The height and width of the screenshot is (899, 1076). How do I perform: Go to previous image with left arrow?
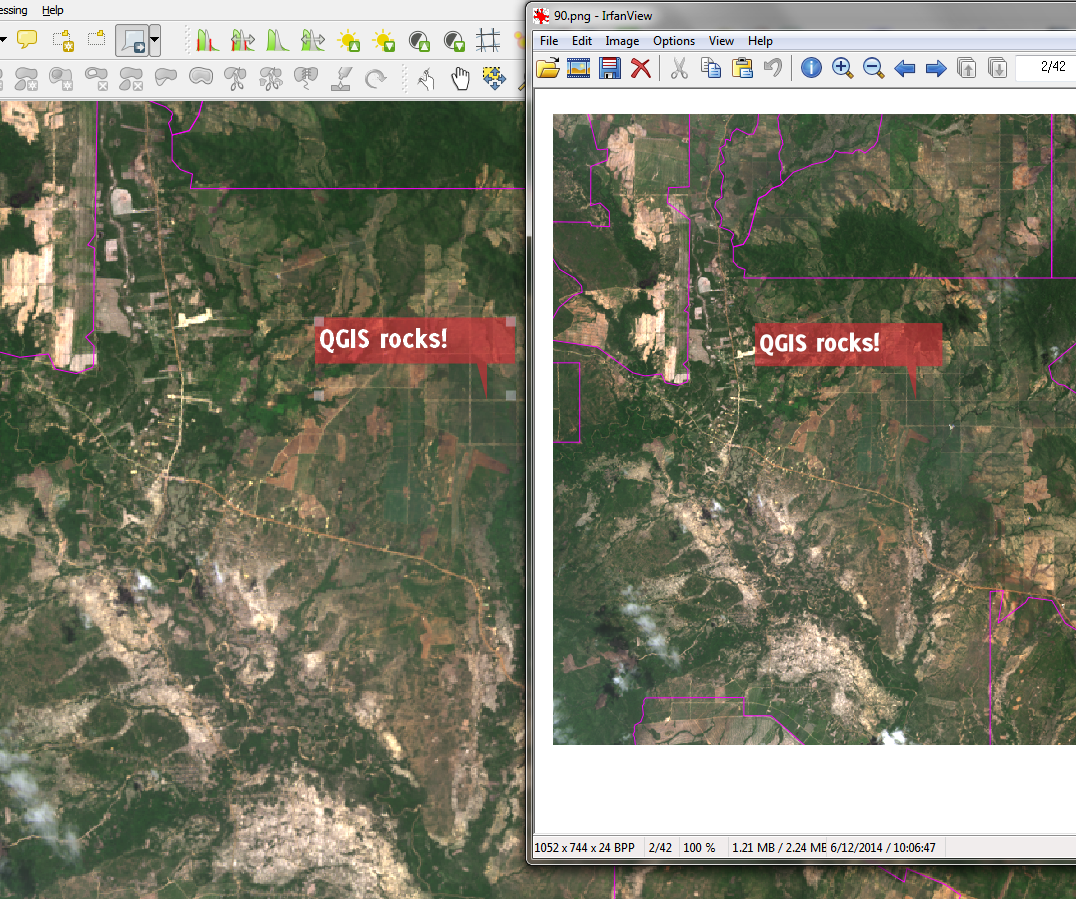[x=904, y=68]
